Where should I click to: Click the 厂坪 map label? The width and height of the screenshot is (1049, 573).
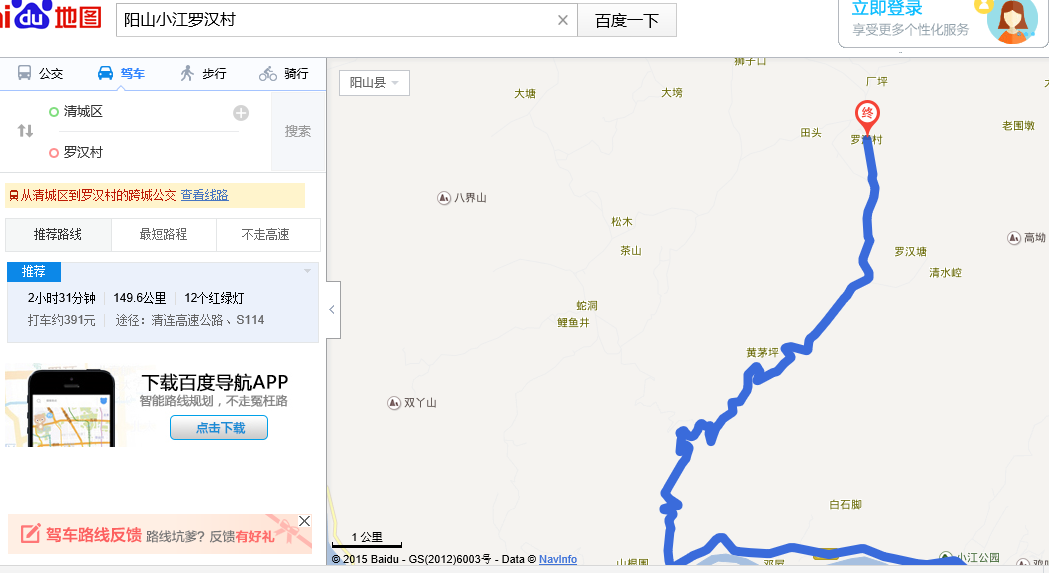click(x=876, y=81)
